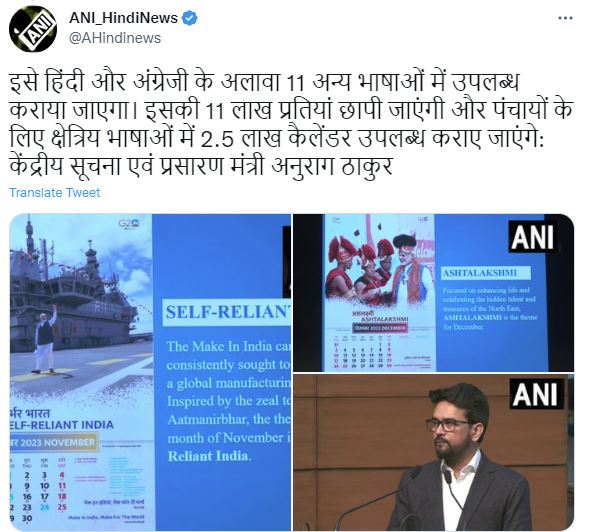Open the Self-Reliant India November calendar image

pyautogui.click(x=150, y=372)
